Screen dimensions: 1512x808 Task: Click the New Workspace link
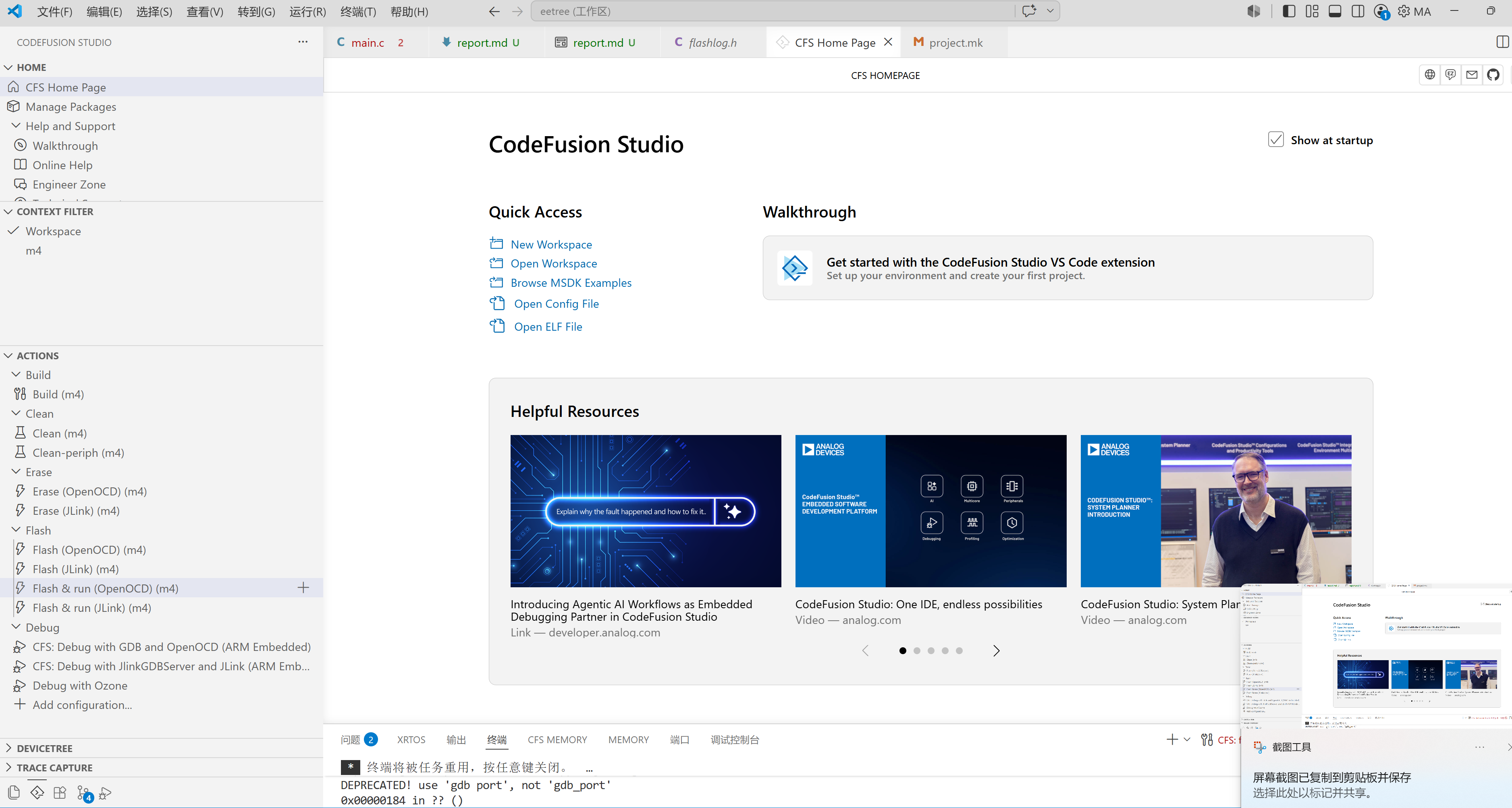click(x=551, y=244)
